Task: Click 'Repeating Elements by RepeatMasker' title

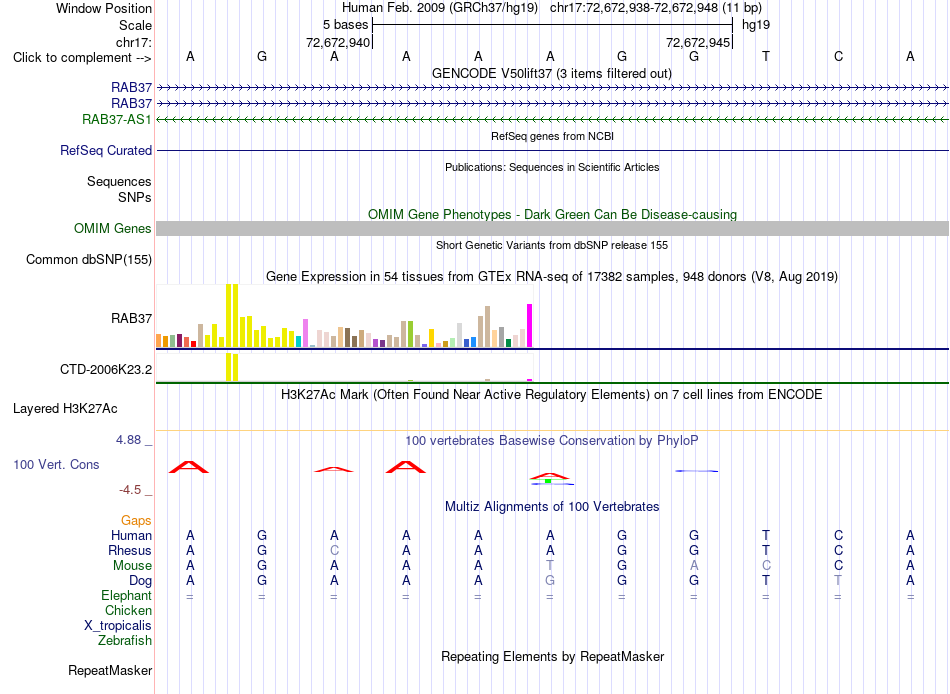Action: pyautogui.click(x=552, y=656)
